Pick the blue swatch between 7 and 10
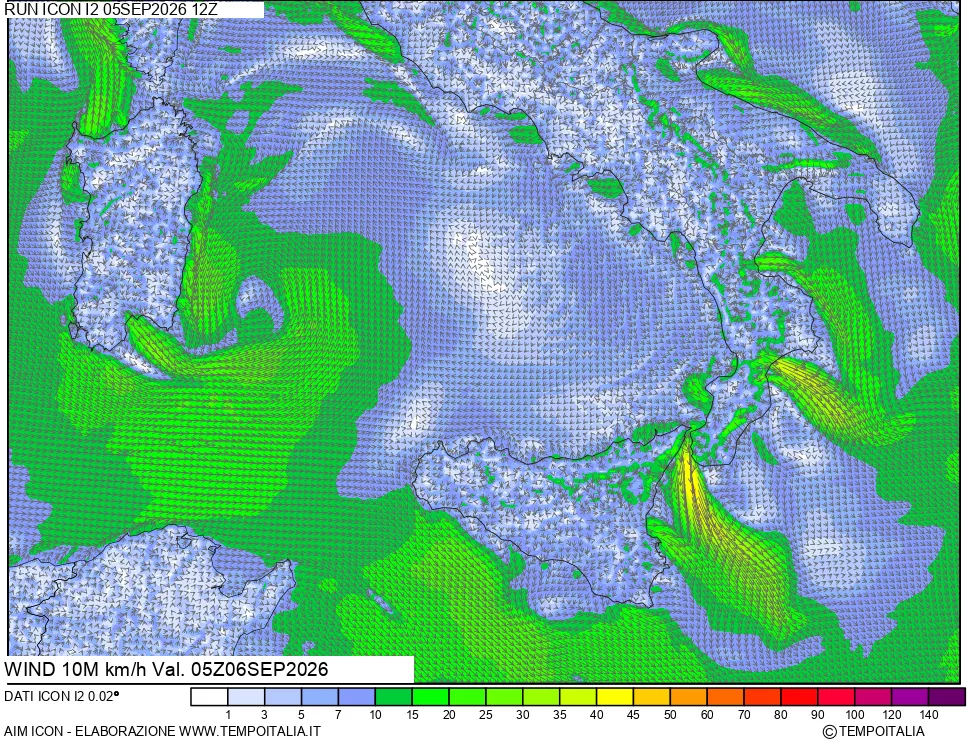Viewport: 968px width, 745px height. pos(357,697)
